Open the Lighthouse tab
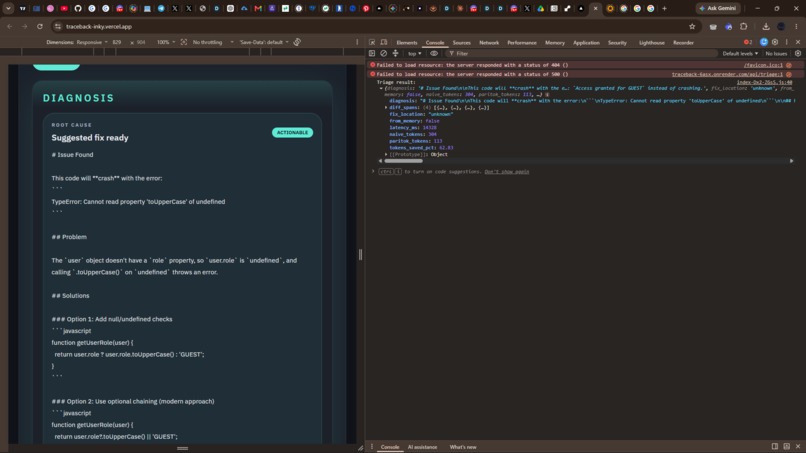Image resolution: width=806 pixels, height=453 pixels. coord(652,43)
